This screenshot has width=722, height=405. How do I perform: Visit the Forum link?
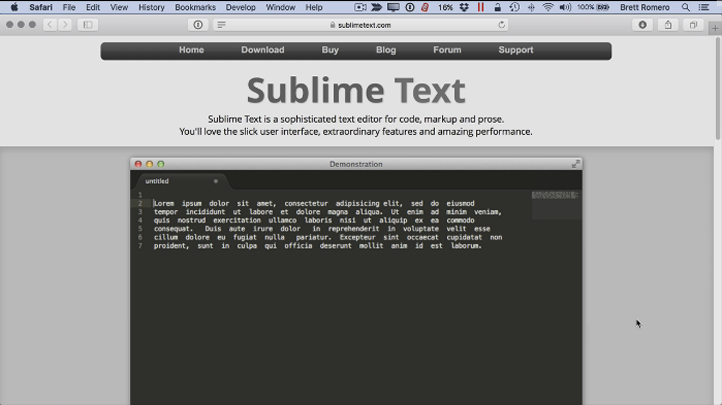(447, 50)
